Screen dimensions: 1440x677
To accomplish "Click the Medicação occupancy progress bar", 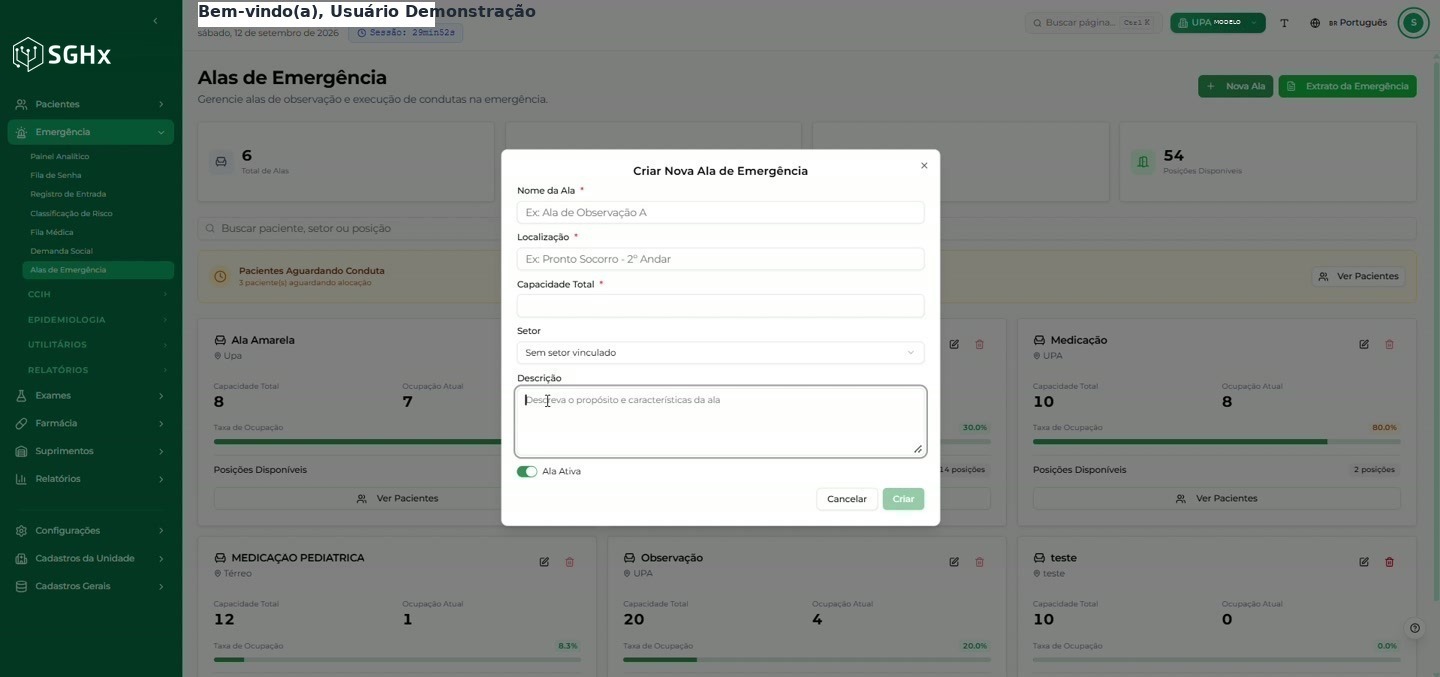I will pos(1216,441).
